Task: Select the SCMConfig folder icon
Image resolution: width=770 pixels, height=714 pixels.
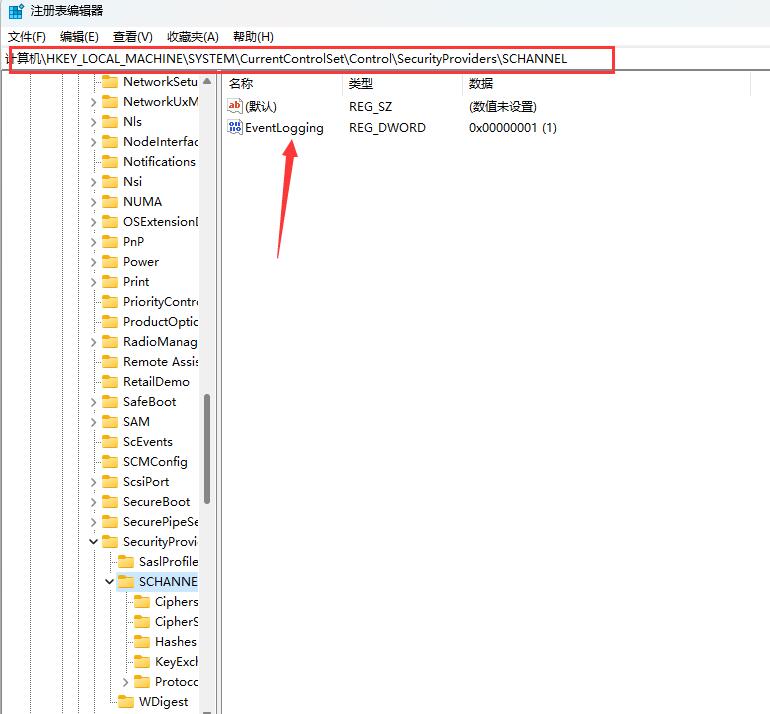Action: pyautogui.click(x=110, y=462)
